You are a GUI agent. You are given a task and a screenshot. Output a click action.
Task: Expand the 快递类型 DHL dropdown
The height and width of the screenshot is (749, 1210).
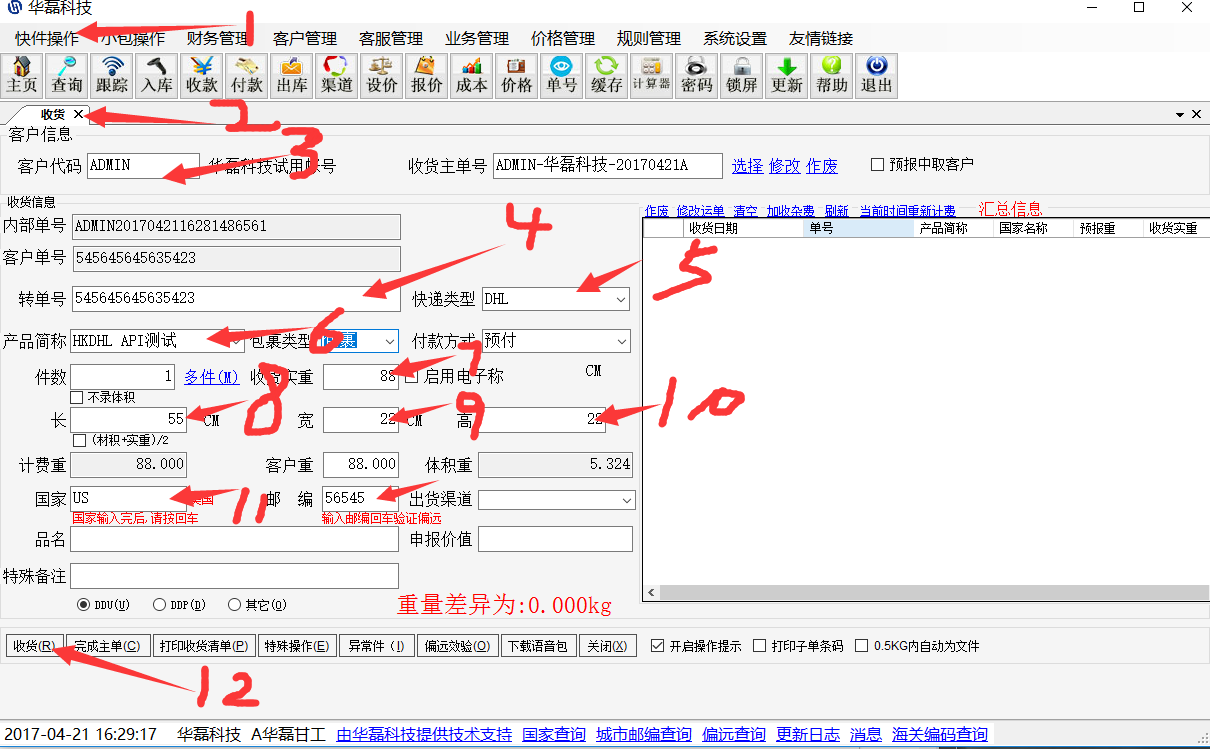click(x=621, y=299)
